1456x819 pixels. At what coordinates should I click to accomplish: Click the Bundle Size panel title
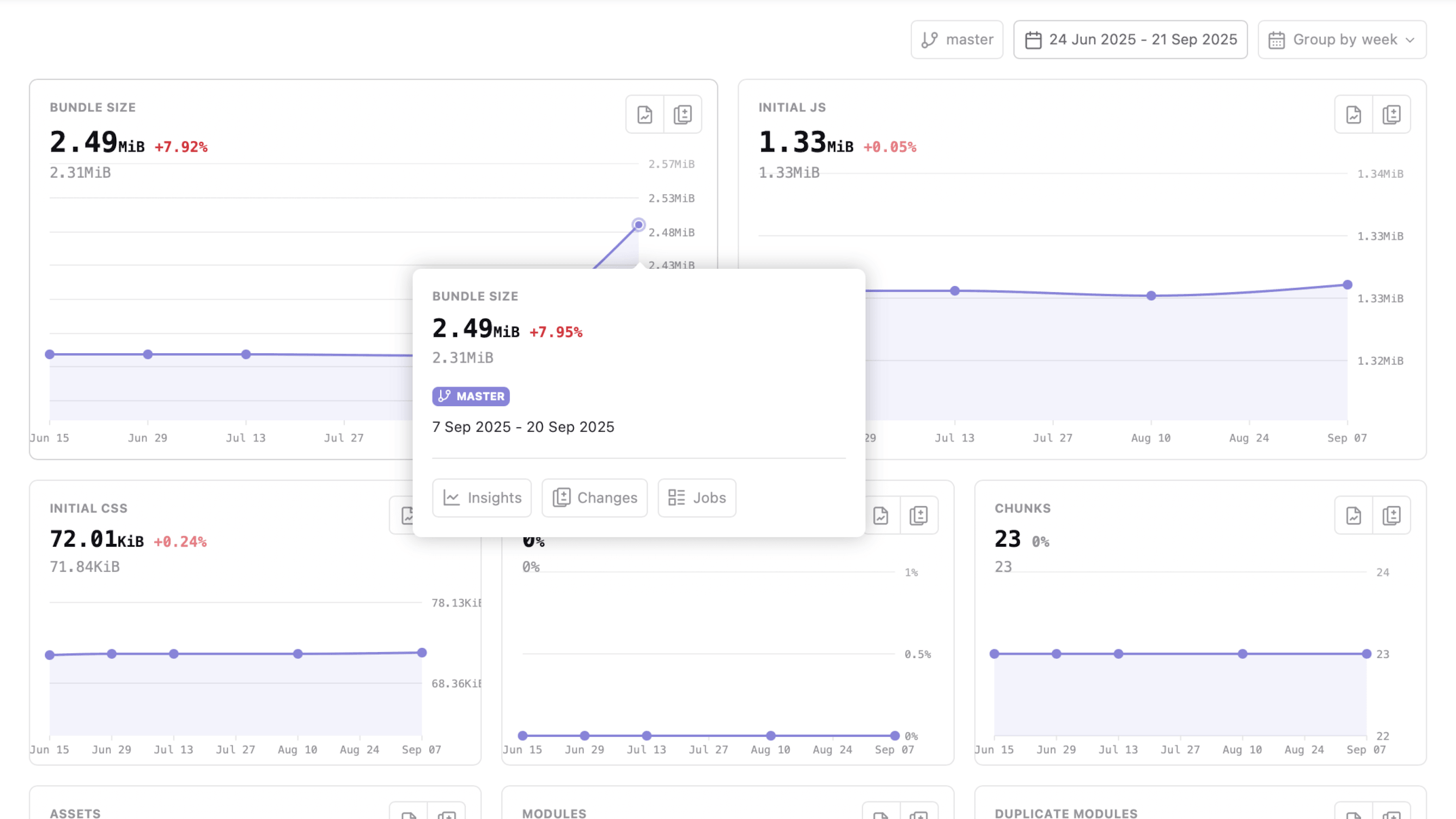click(x=93, y=107)
